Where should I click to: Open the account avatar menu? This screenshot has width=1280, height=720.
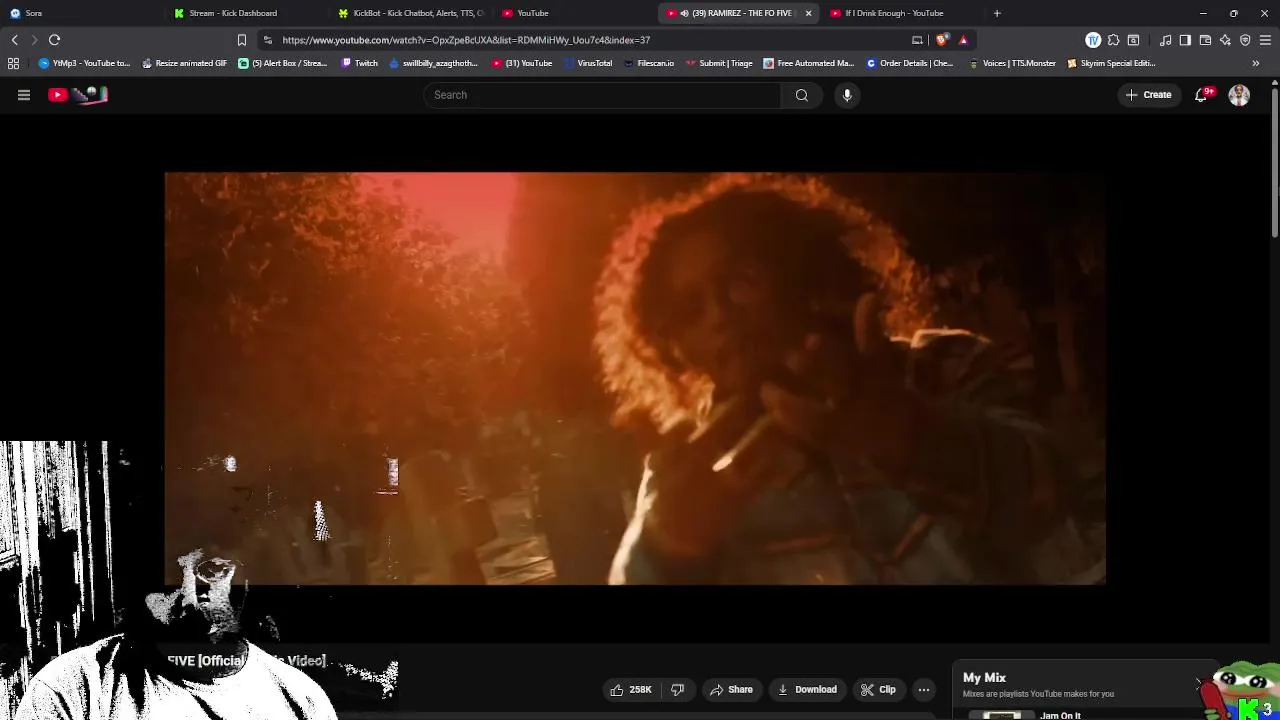click(1239, 95)
